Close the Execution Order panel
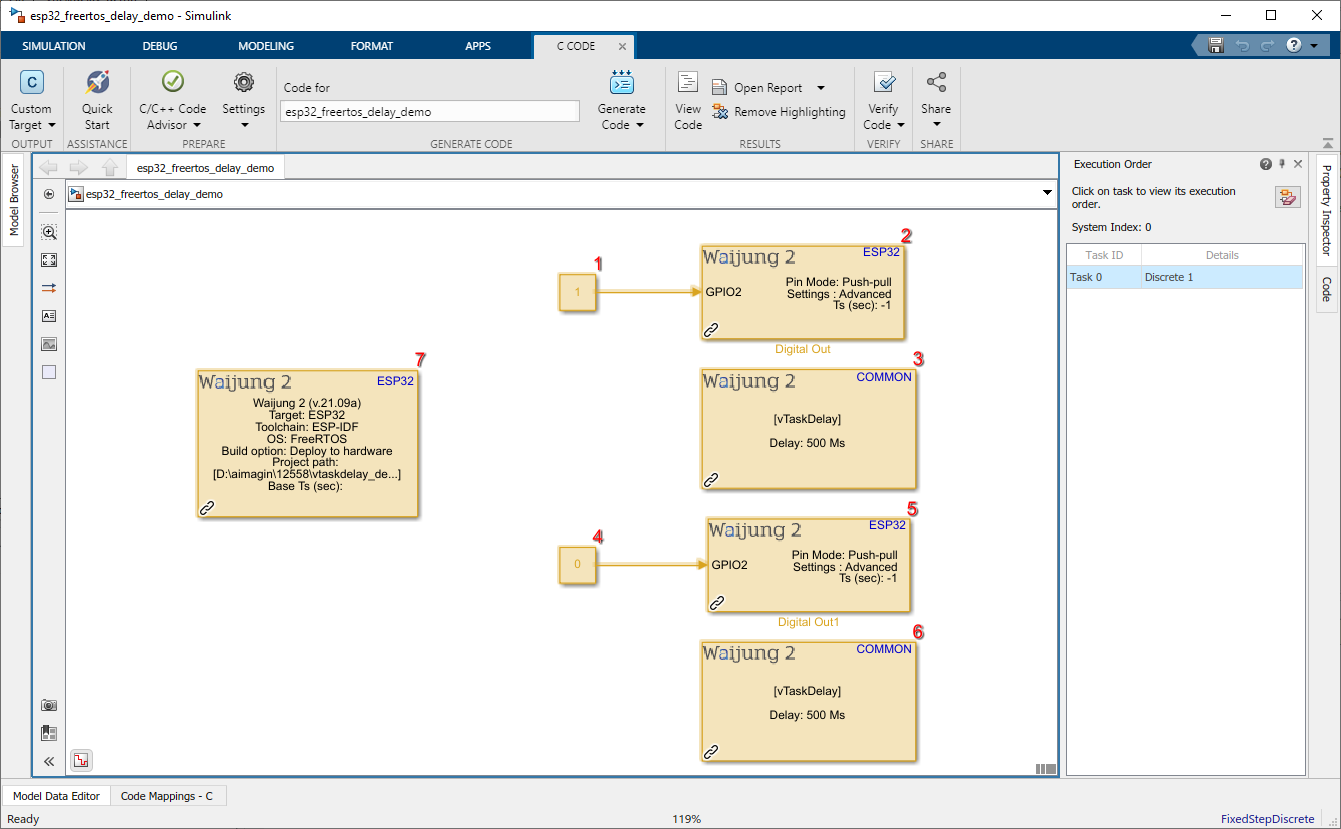The image size is (1341, 829). [1298, 164]
